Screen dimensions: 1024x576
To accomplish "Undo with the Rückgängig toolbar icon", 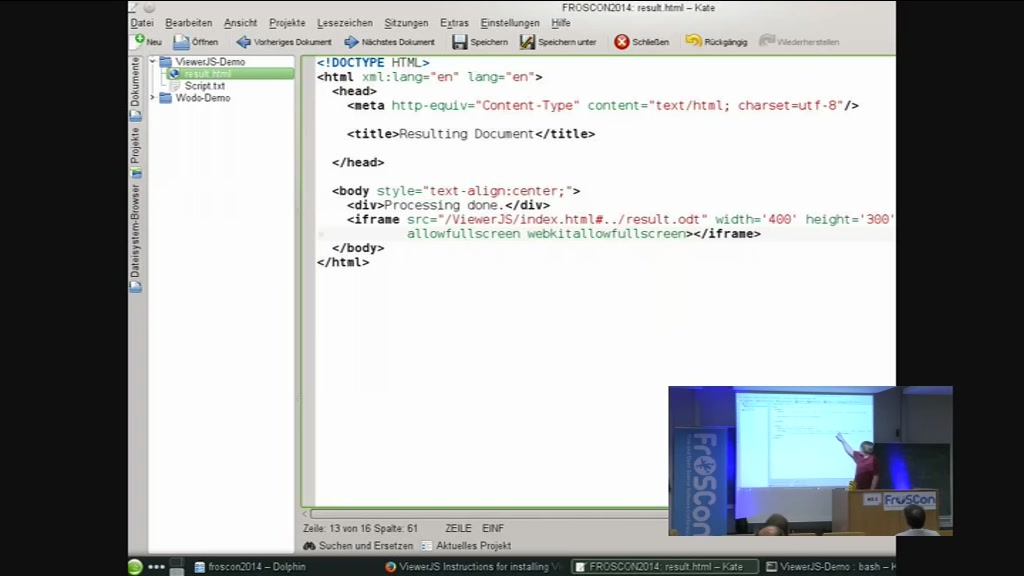I will [x=693, y=41].
